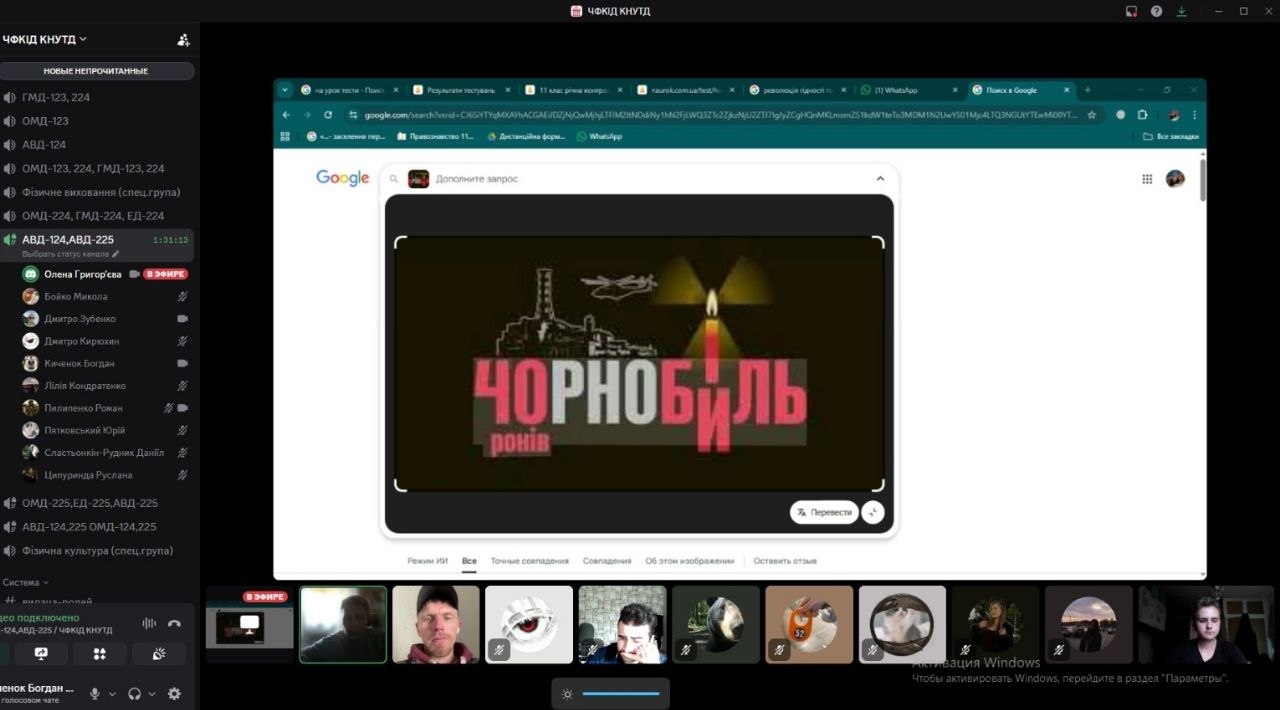Select Дмитро Зубенко in the participant list
1280x710 pixels.
pyautogui.click(x=80, y=319)
